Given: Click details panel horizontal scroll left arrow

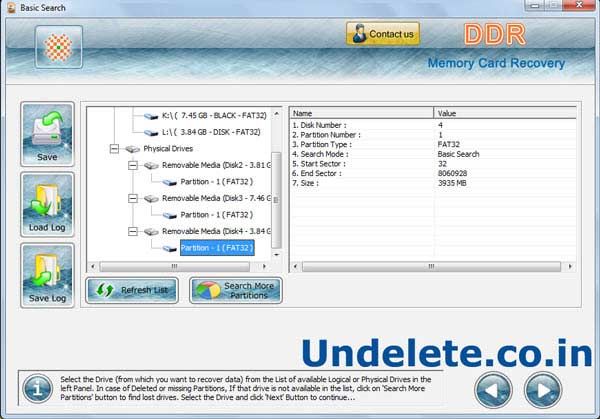Looking at the screenshot, I should click(x=295, y=266).
